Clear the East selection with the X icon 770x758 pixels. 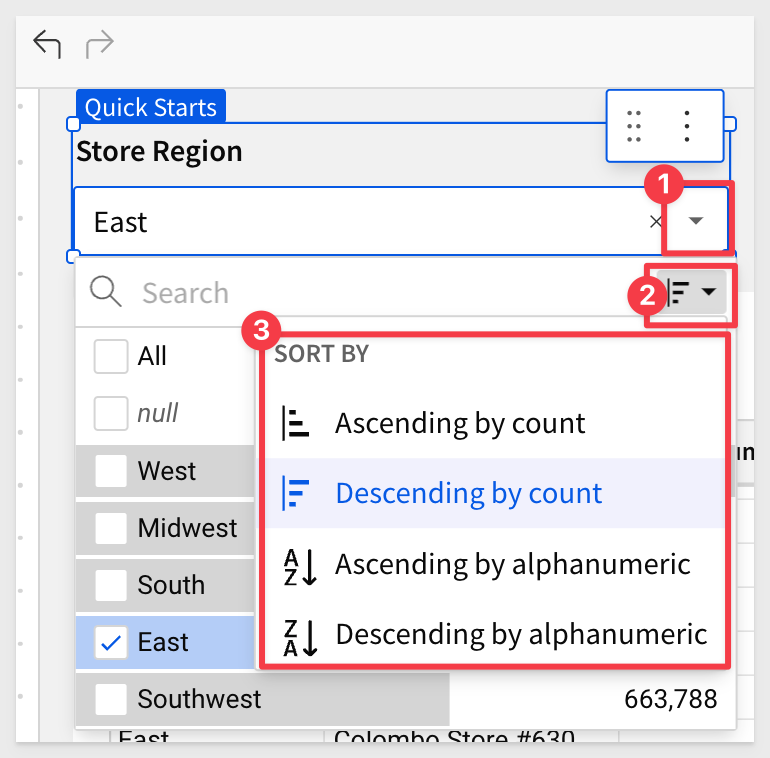[x=655, y=222]
